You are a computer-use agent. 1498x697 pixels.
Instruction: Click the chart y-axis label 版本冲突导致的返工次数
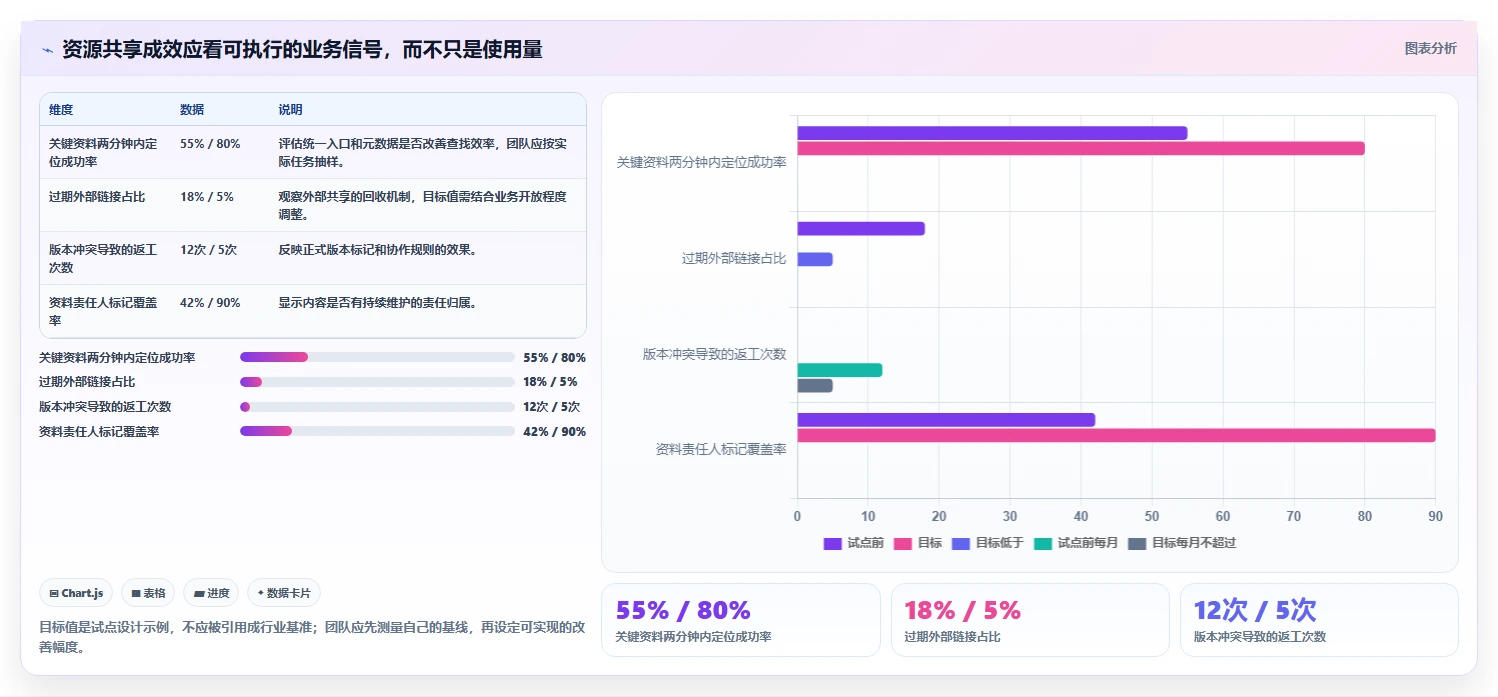714,354
